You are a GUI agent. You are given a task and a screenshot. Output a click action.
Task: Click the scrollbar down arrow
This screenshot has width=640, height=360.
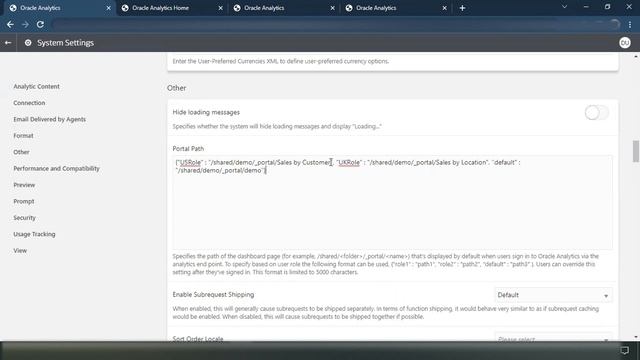click(x=636, y=337)
